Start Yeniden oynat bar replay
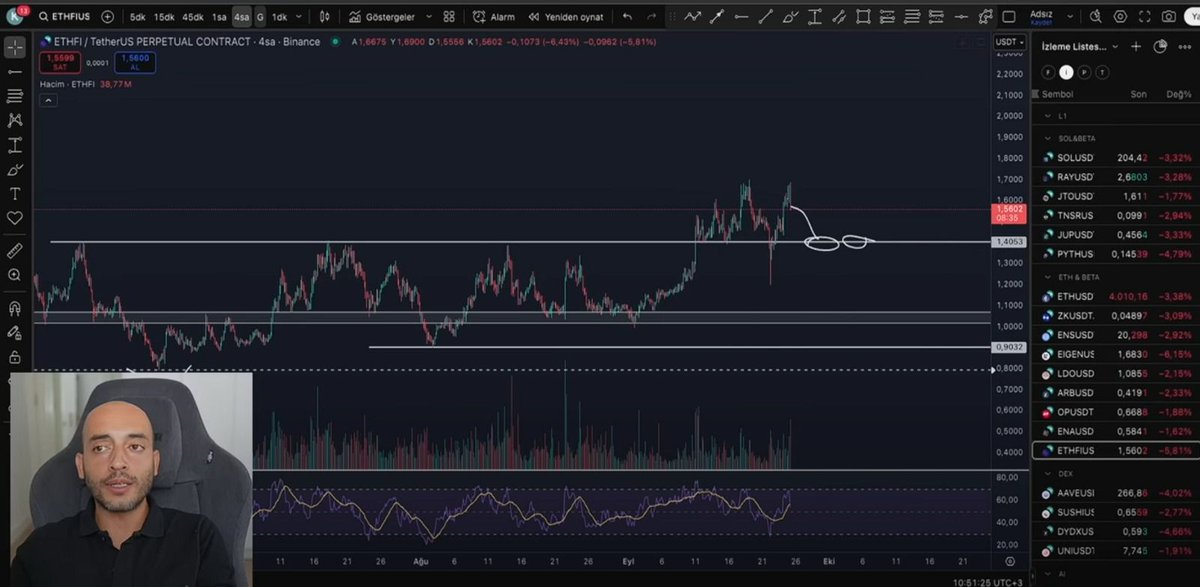This screenshot has width=1200, height=587. pyautogui.click(x=565, y=17)
